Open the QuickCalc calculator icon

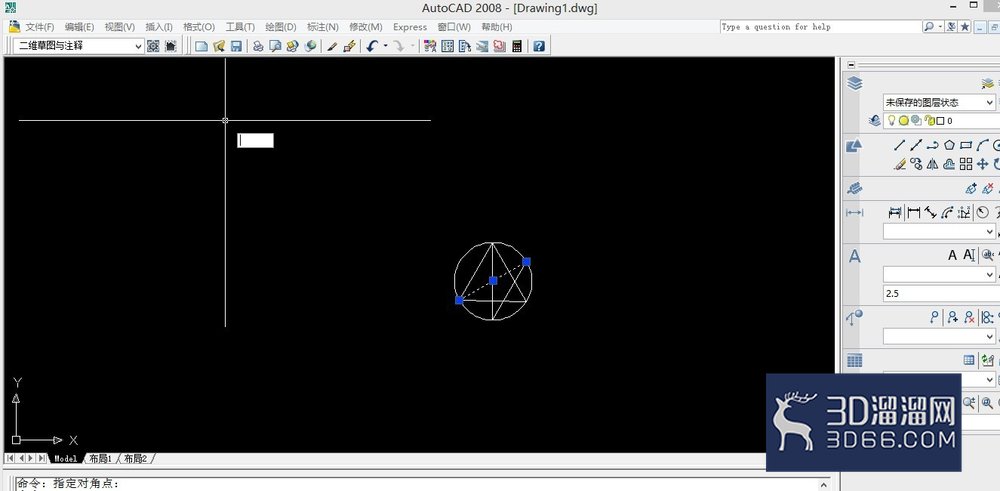click(517, 46)
